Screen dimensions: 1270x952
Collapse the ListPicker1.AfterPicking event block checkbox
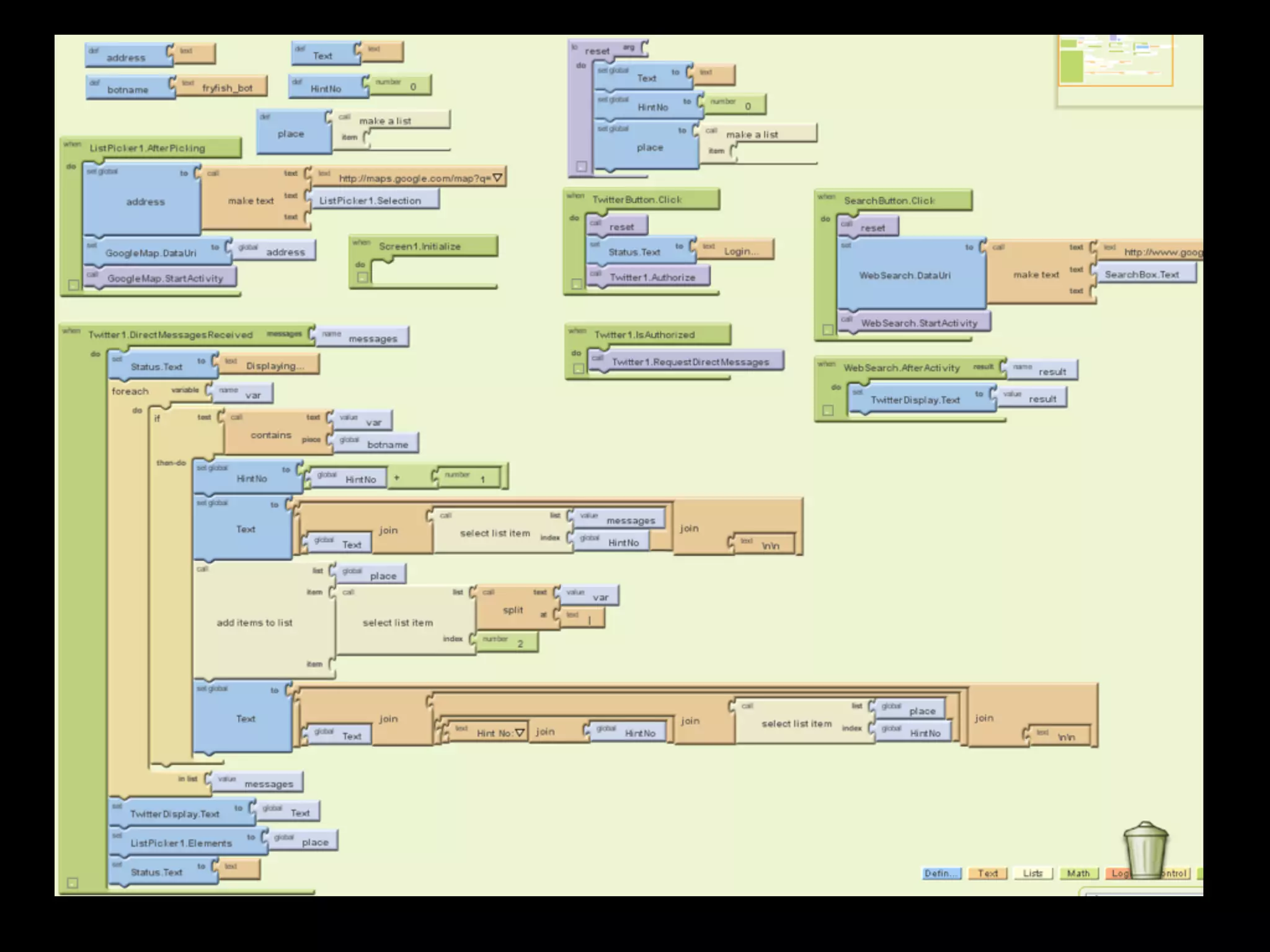coord(73,285)
